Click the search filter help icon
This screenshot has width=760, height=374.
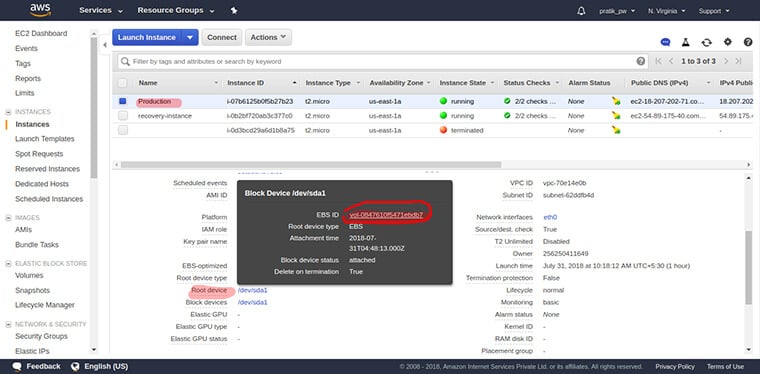click(641, 61)
